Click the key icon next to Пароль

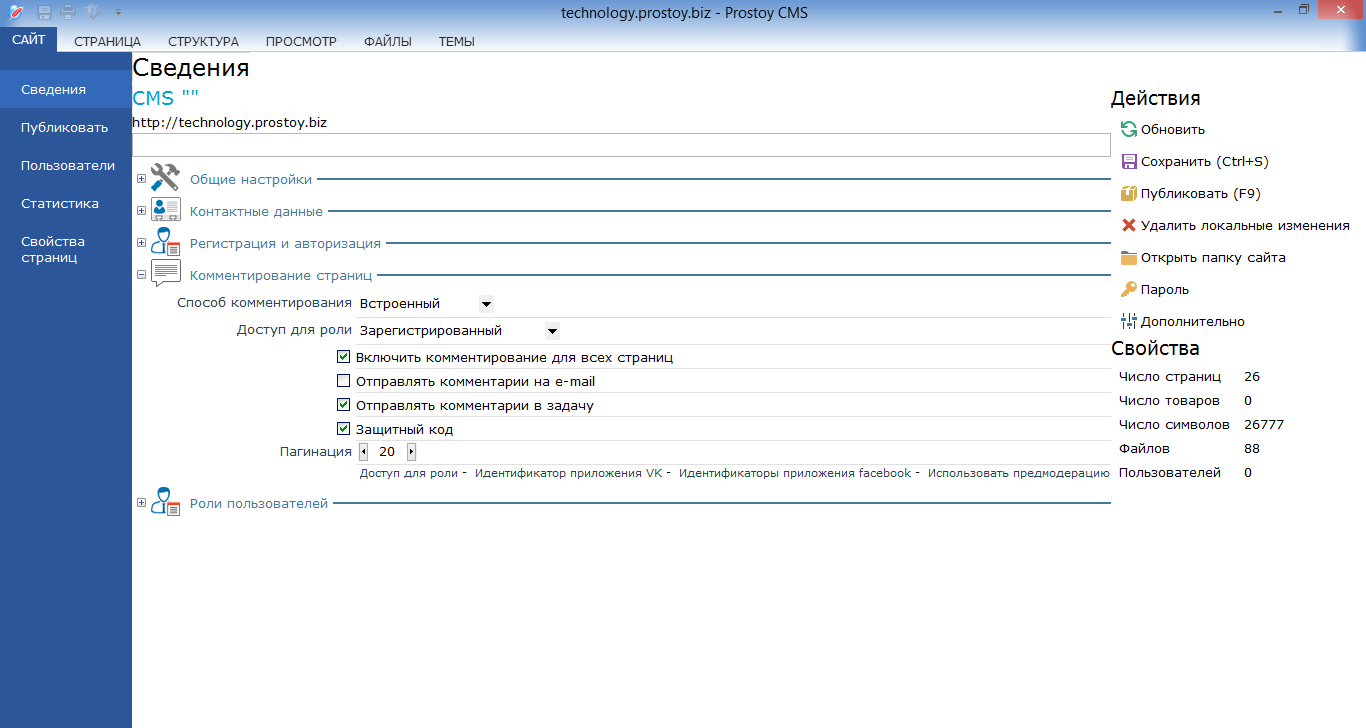(1129, 289)
